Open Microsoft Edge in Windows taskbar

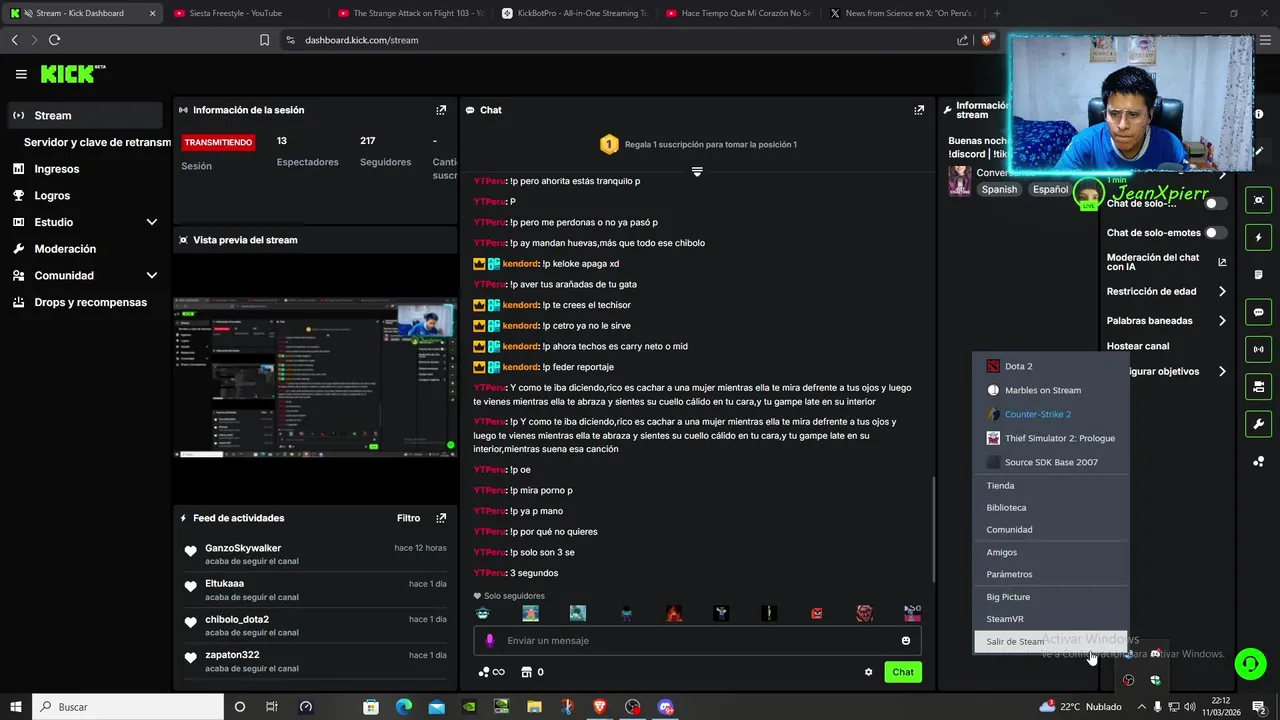pyautogui.click(x=404, y=707)
